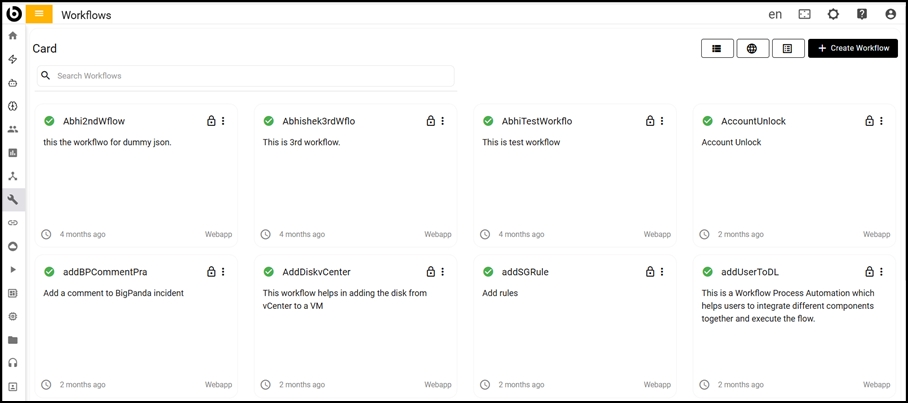Click the lock icon on AddDiskvCenter card
The width and height of the screenshot is (908, 403).
[x=431, y=272]
